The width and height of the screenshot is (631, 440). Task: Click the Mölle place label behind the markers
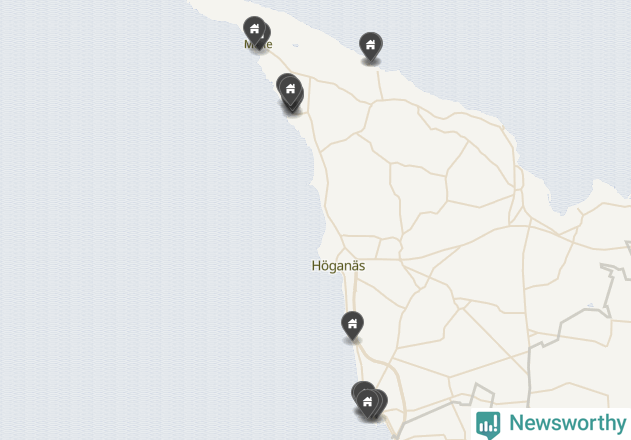(x=258, y=44)
